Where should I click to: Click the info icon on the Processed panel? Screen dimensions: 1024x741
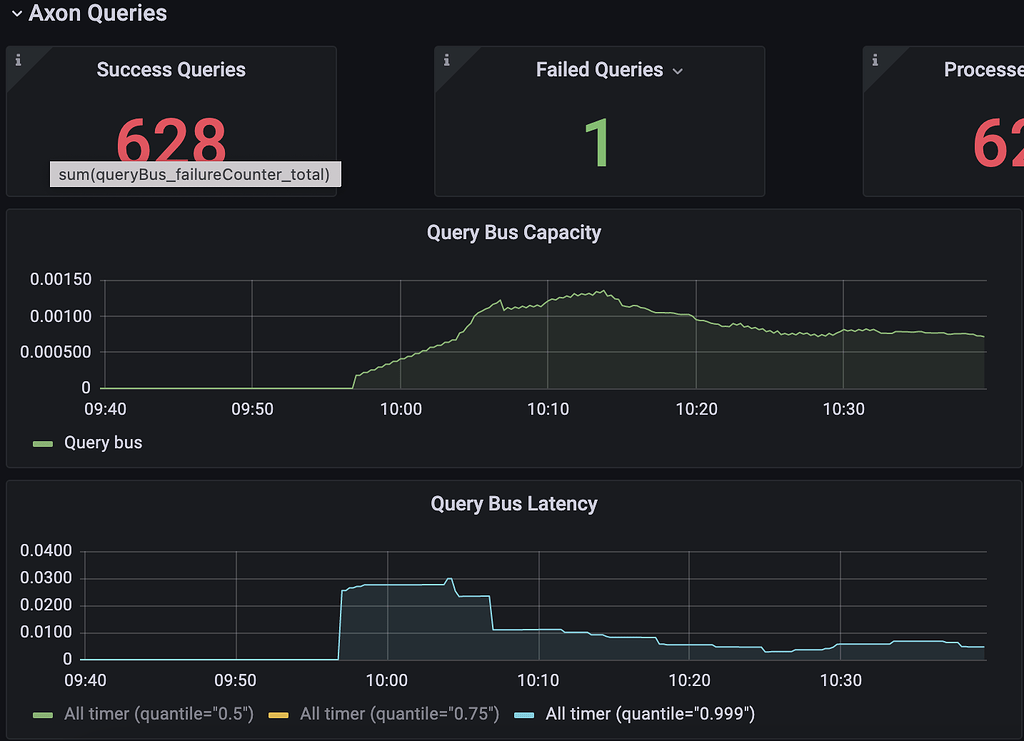[x=875, y=60]
